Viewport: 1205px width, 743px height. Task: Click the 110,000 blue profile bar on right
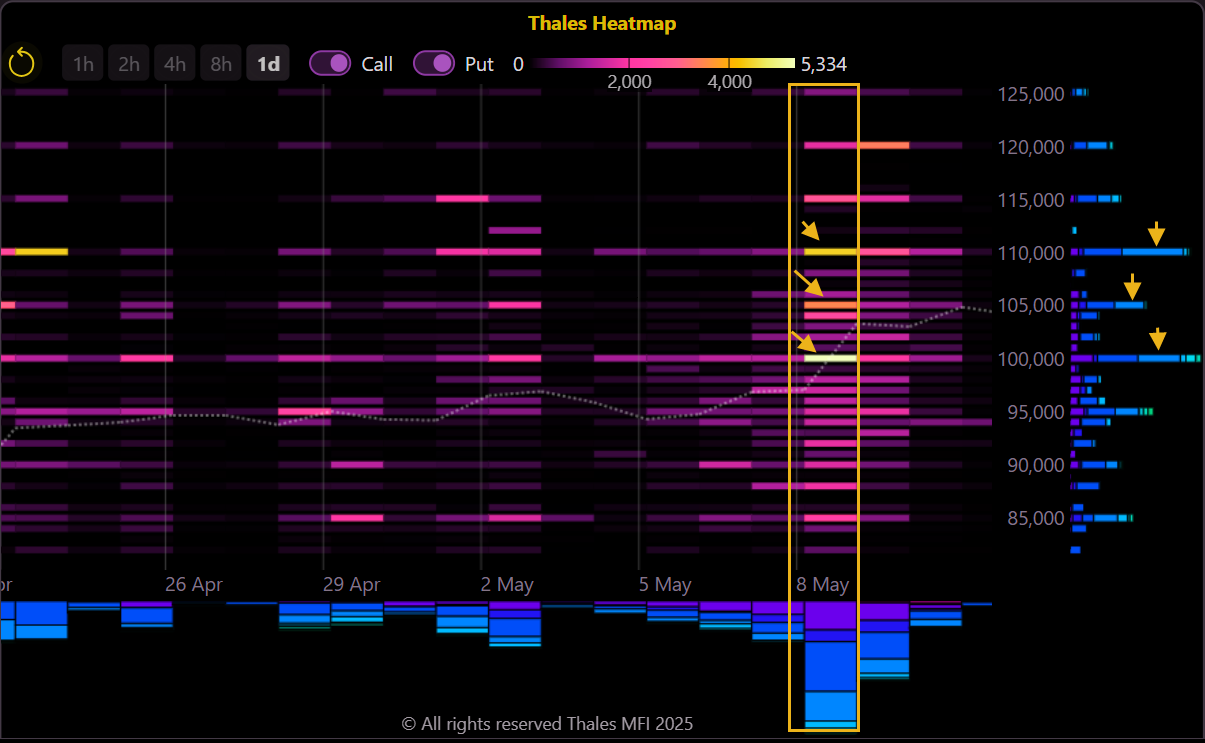[1130, 252]
